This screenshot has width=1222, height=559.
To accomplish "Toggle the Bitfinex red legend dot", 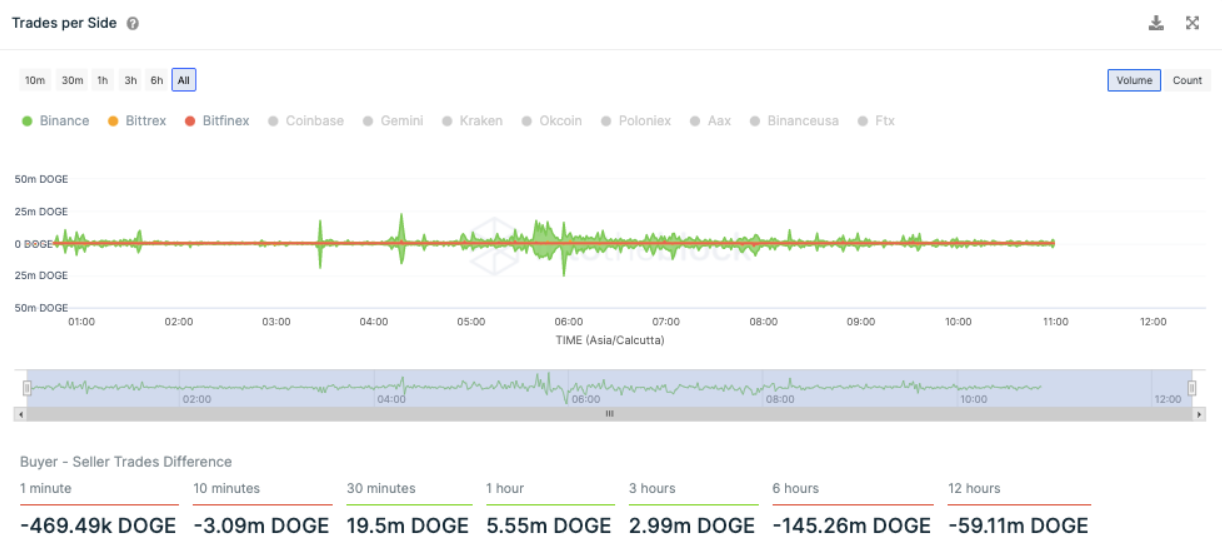I will tap(190, 121).
